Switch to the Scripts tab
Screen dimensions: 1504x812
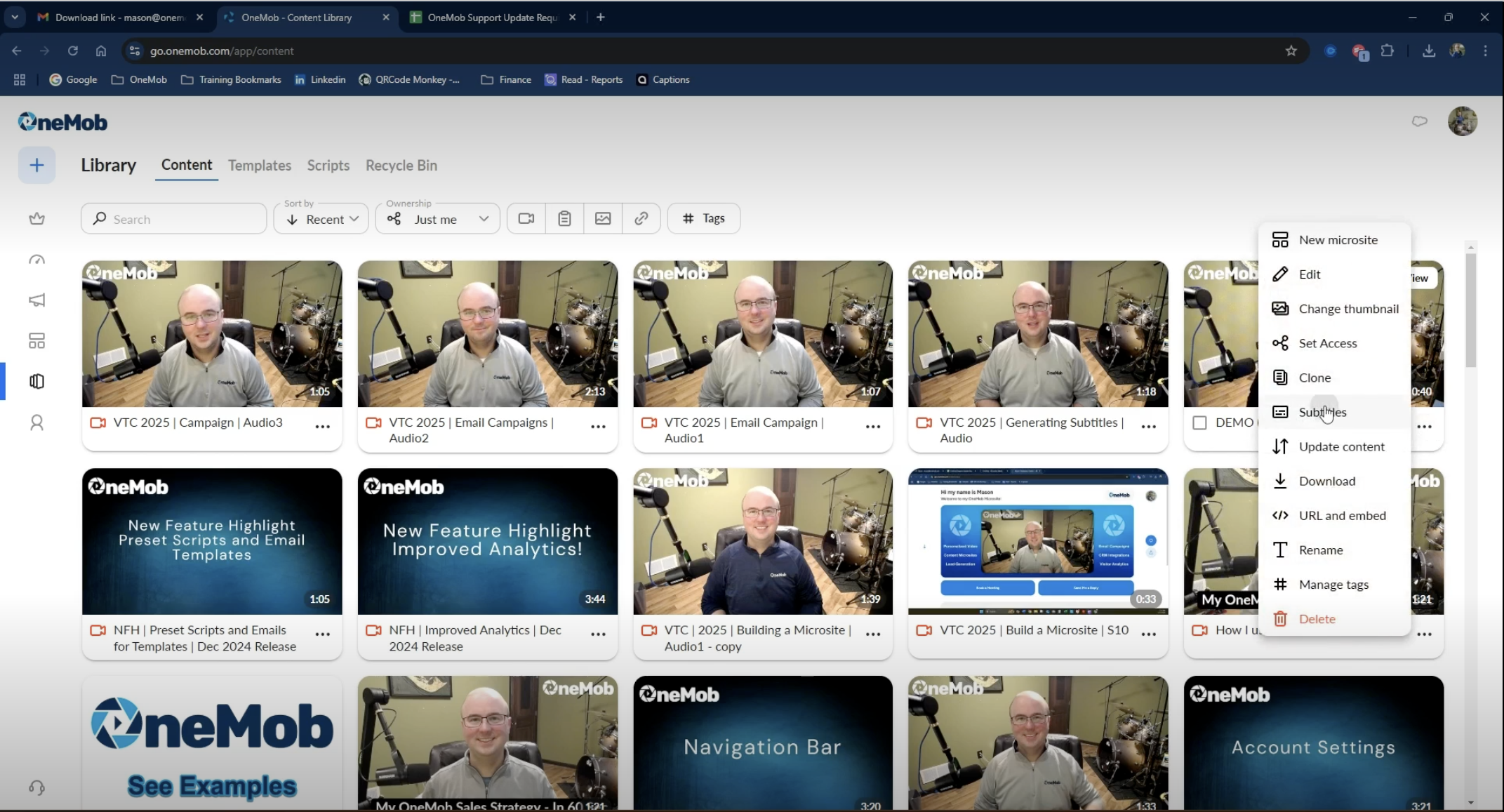click(x=328, y=165)
